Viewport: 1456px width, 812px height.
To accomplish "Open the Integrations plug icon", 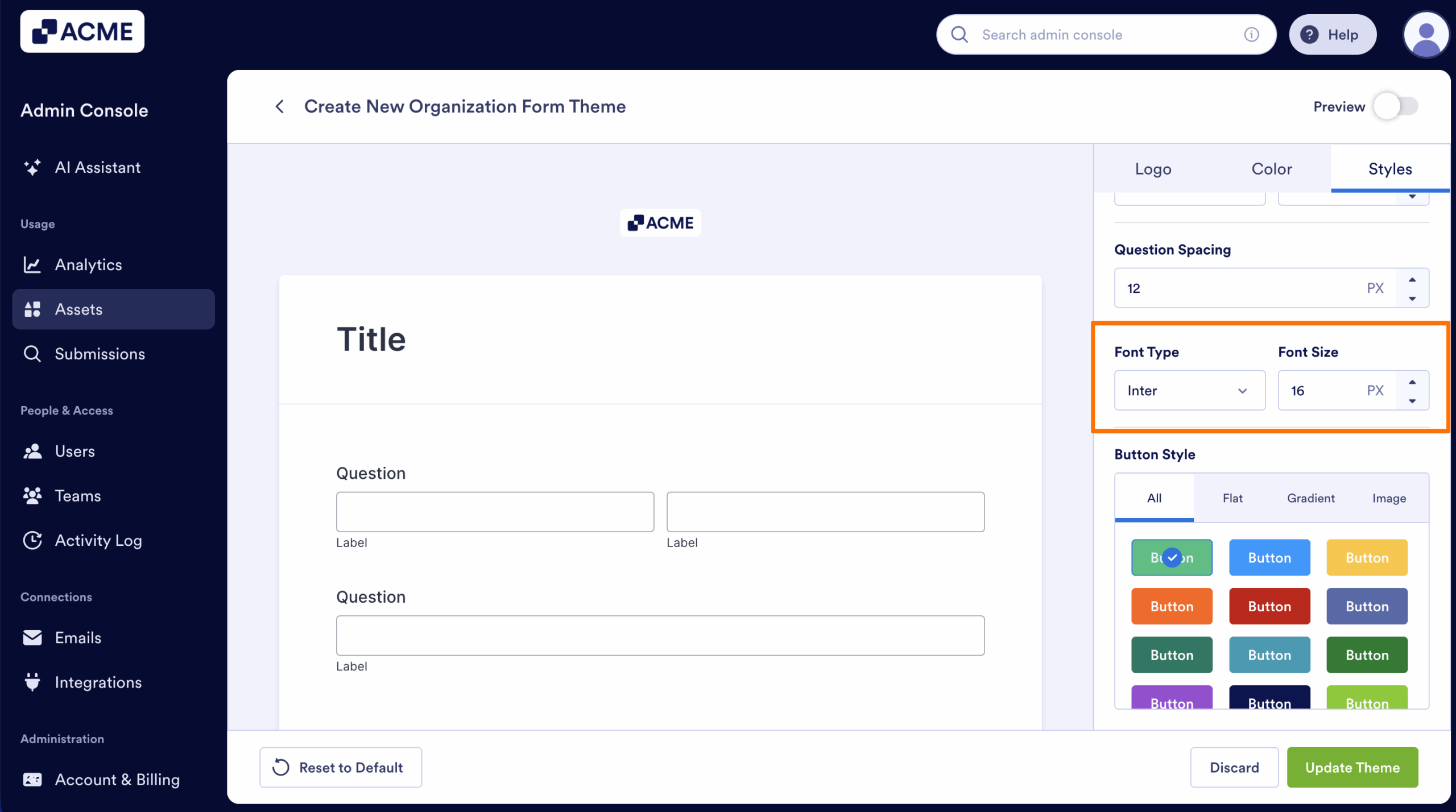I will 33,682.
